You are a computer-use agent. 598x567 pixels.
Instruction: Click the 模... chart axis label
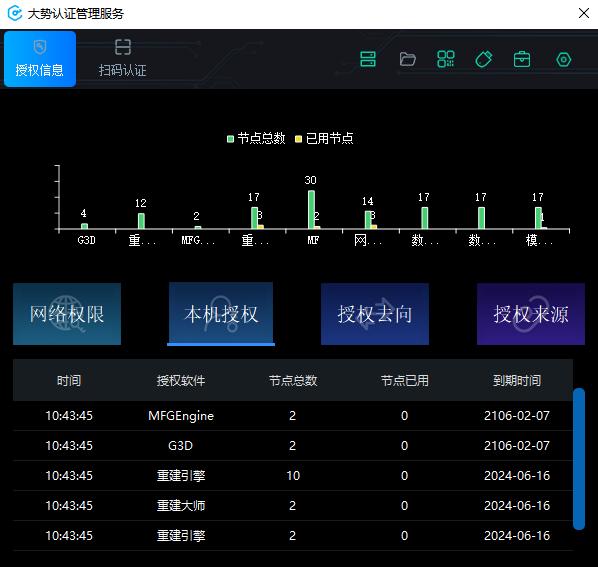coord(538,240)
